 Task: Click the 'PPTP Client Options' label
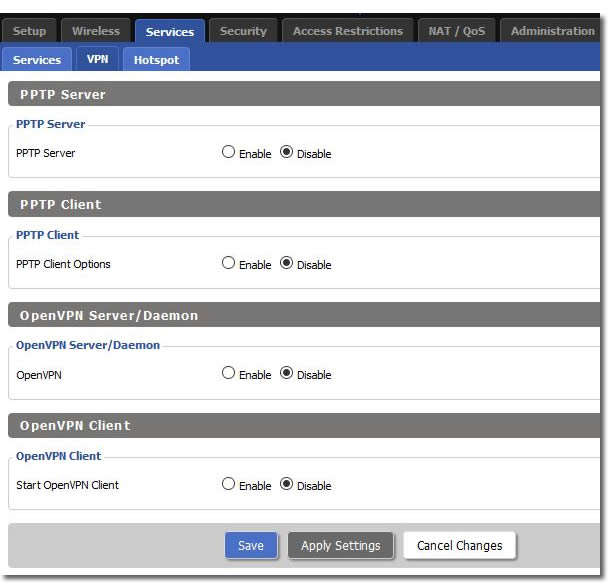pos(63,264)
